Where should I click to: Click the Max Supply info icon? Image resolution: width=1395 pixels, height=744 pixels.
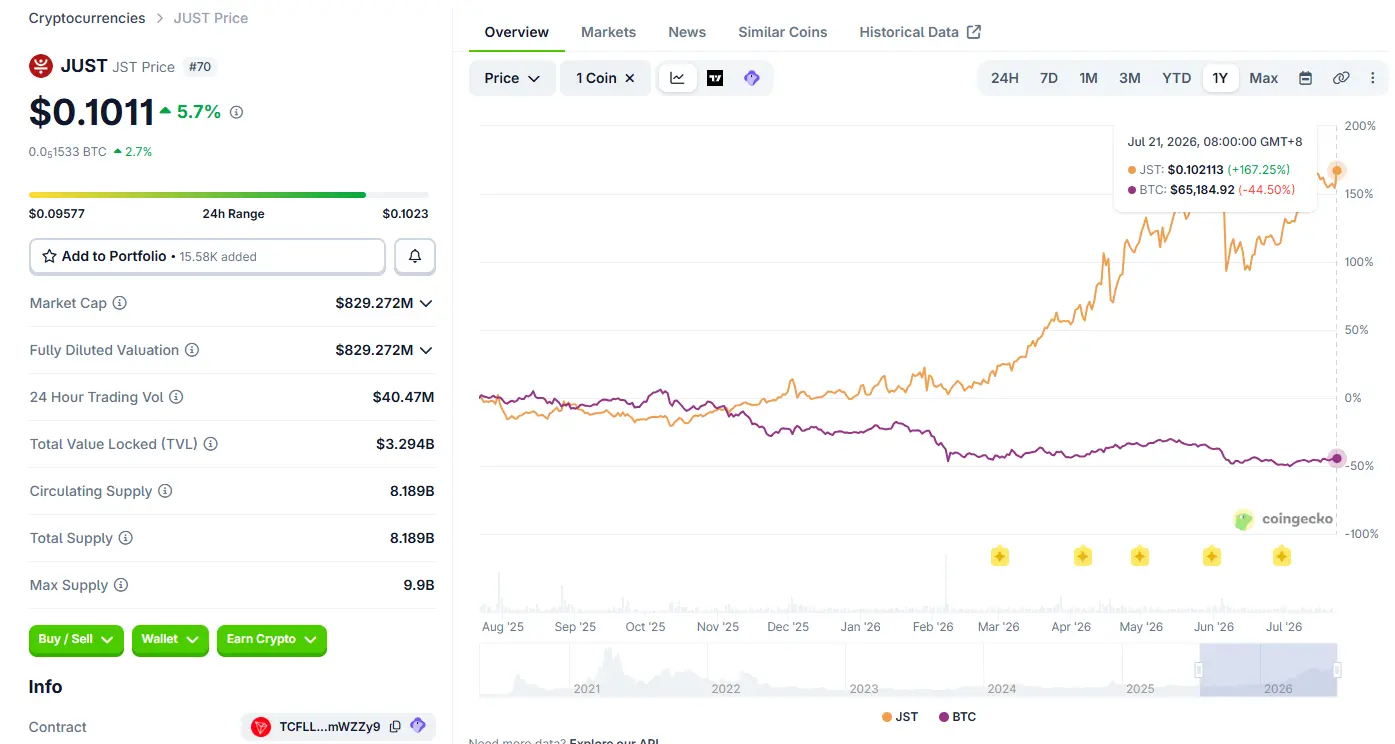121,585
